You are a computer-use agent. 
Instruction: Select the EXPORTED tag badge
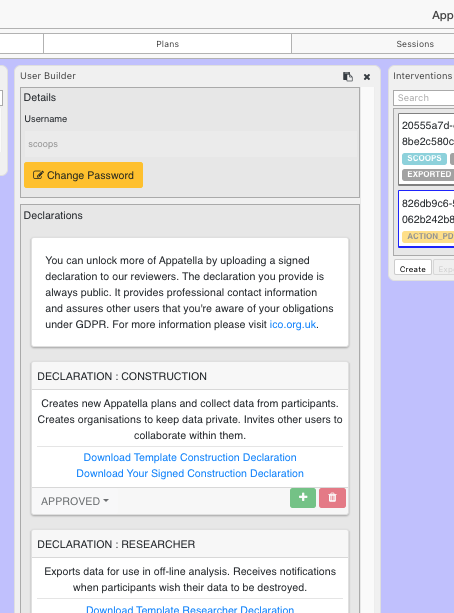428,174
